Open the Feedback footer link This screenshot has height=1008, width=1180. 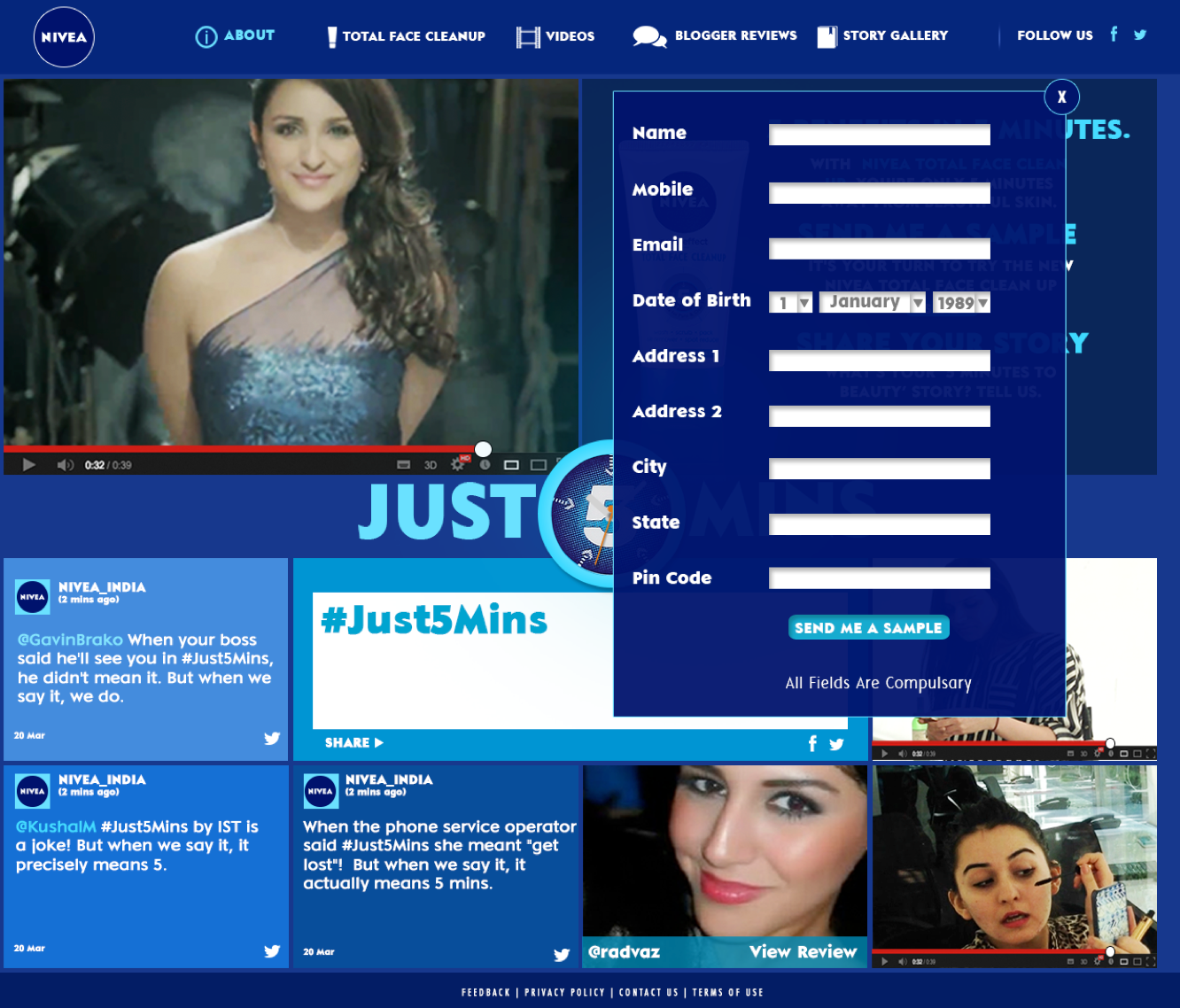[x=485, y=992]
